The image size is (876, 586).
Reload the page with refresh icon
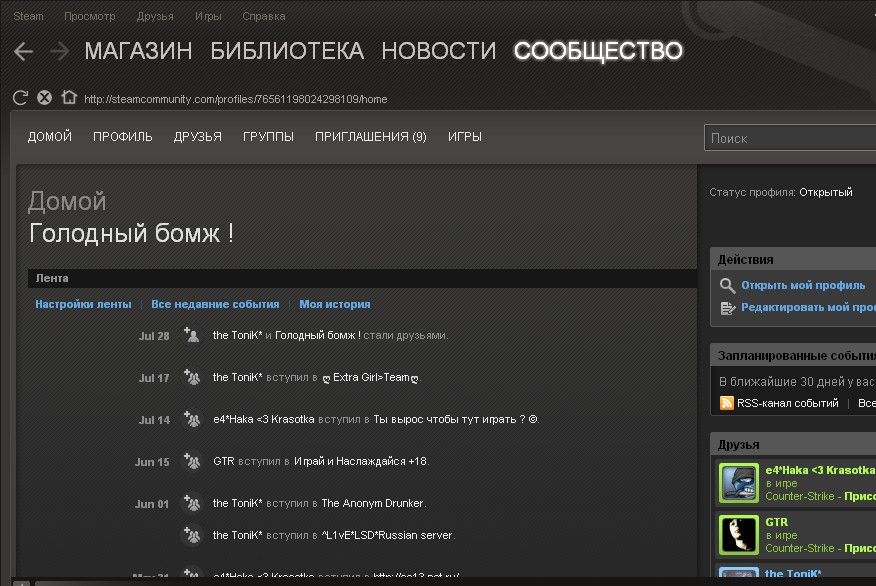pyautogui.click(x=20, y=98)
